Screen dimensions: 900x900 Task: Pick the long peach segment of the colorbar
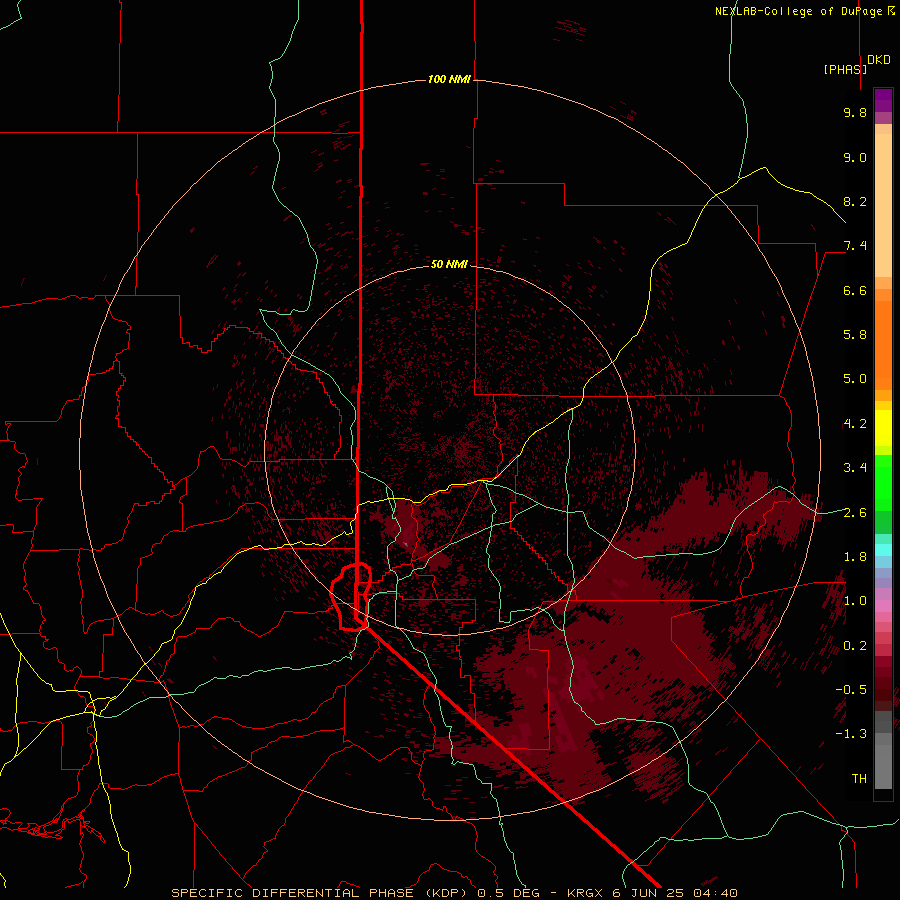point(883,205)
